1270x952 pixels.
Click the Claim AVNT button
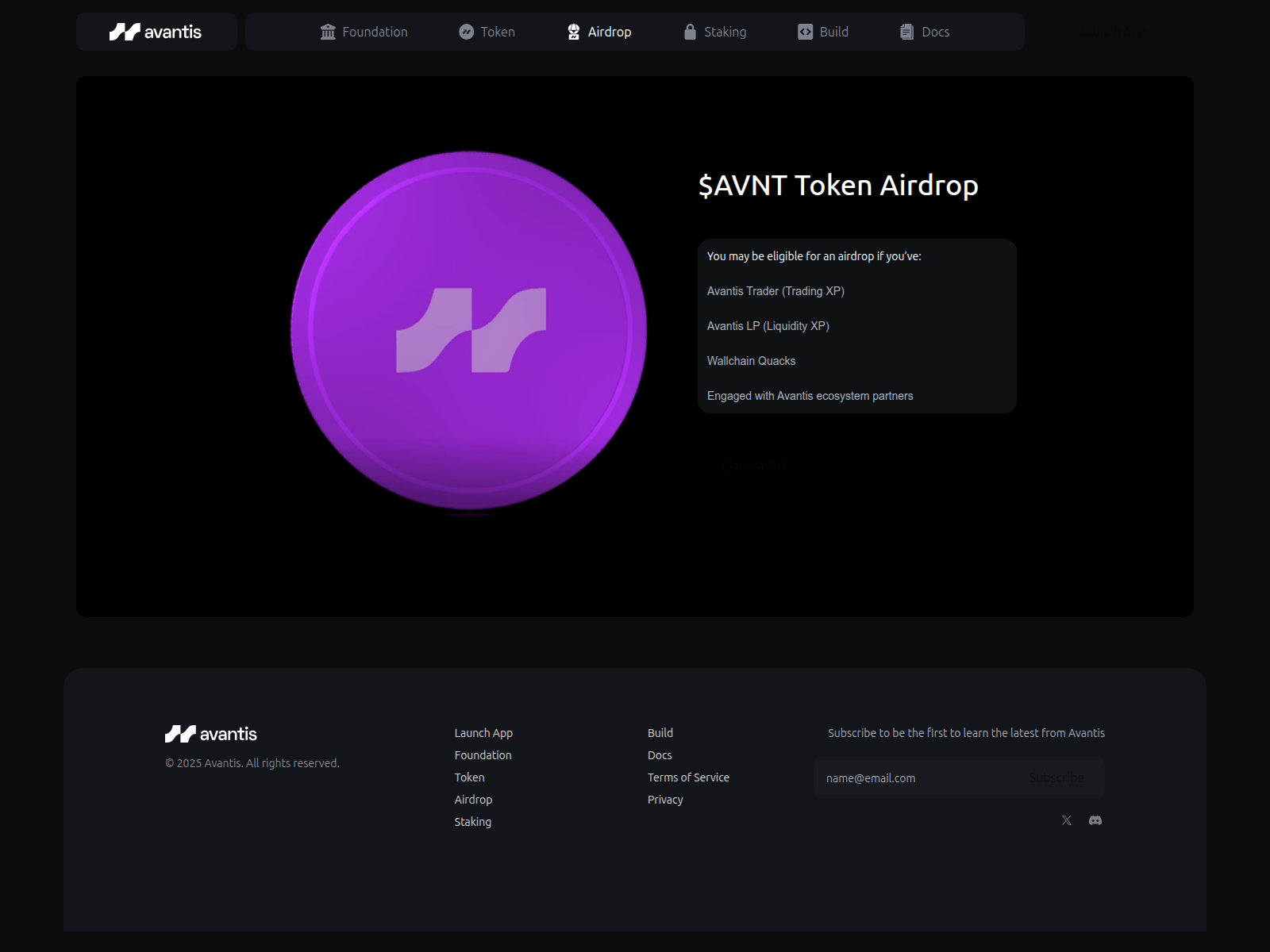[755, 466]
